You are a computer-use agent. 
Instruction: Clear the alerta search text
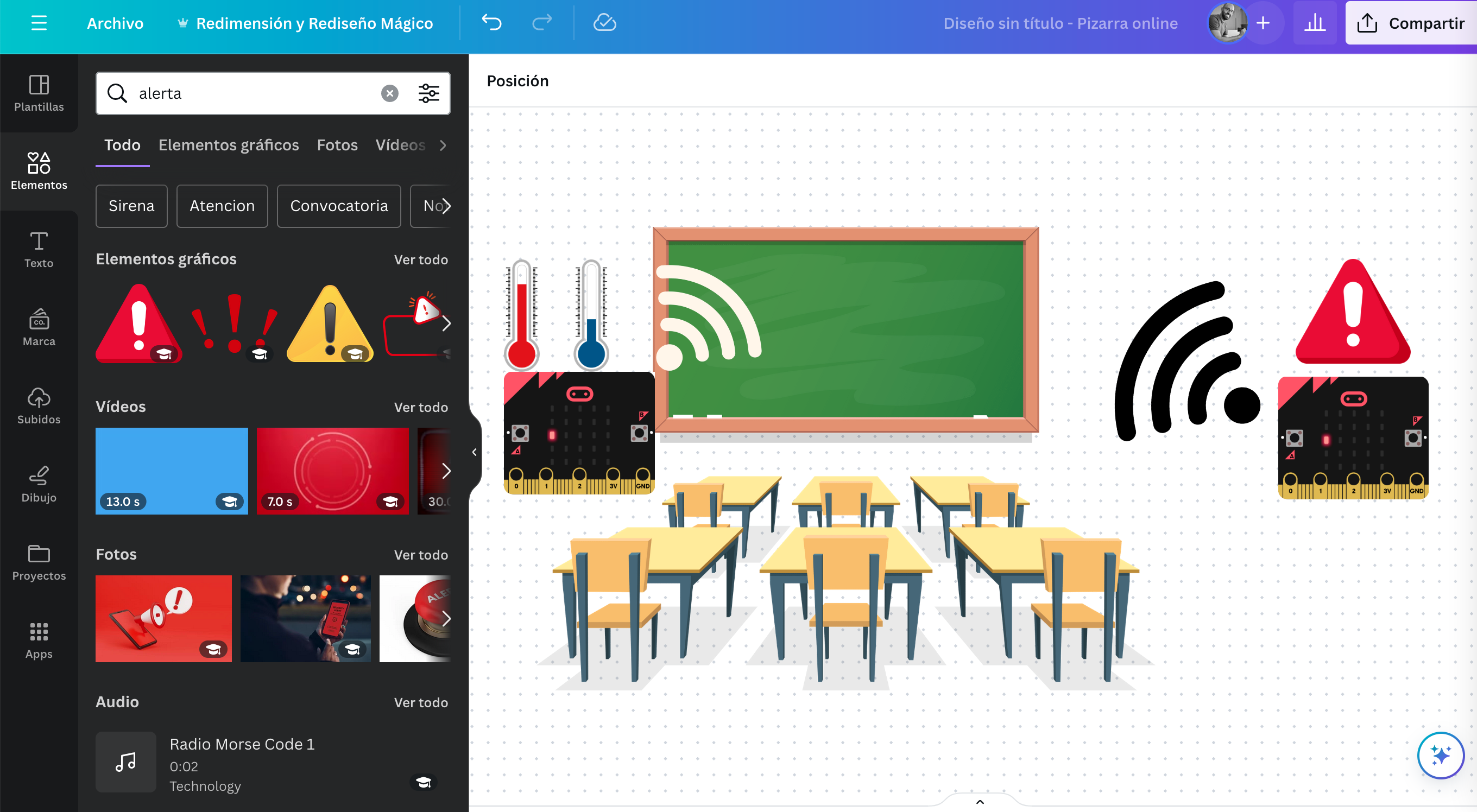click(390, 93)
